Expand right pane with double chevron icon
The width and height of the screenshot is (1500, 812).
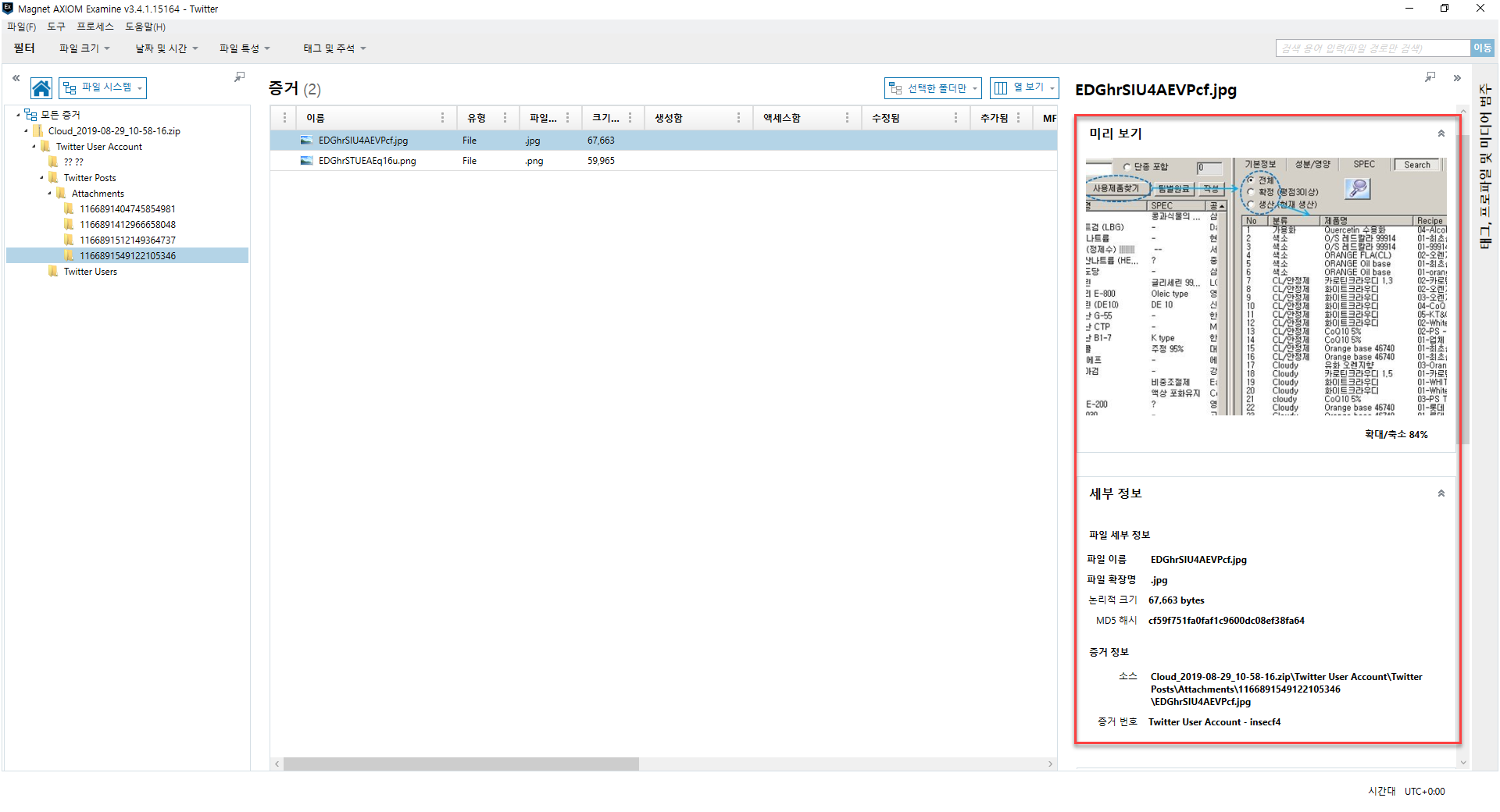pos(1457,78)
